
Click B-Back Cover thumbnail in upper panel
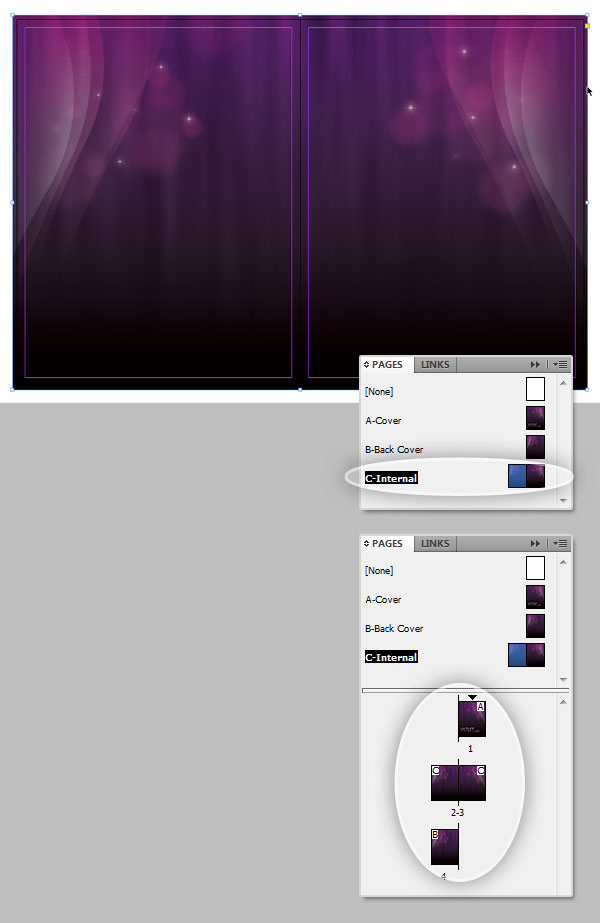coord(535,447)
